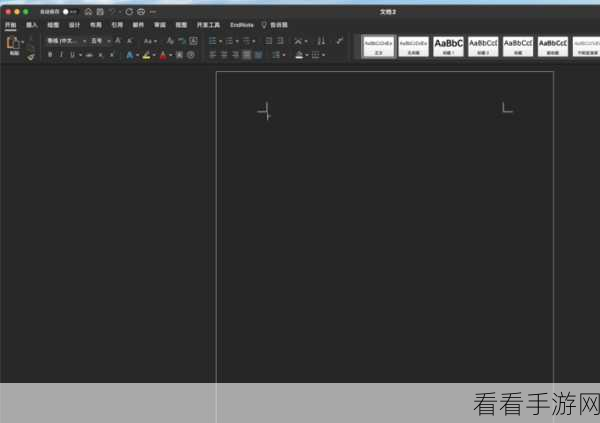
Task: Toggle show paragraph marks button
Action: click(339, 41)
